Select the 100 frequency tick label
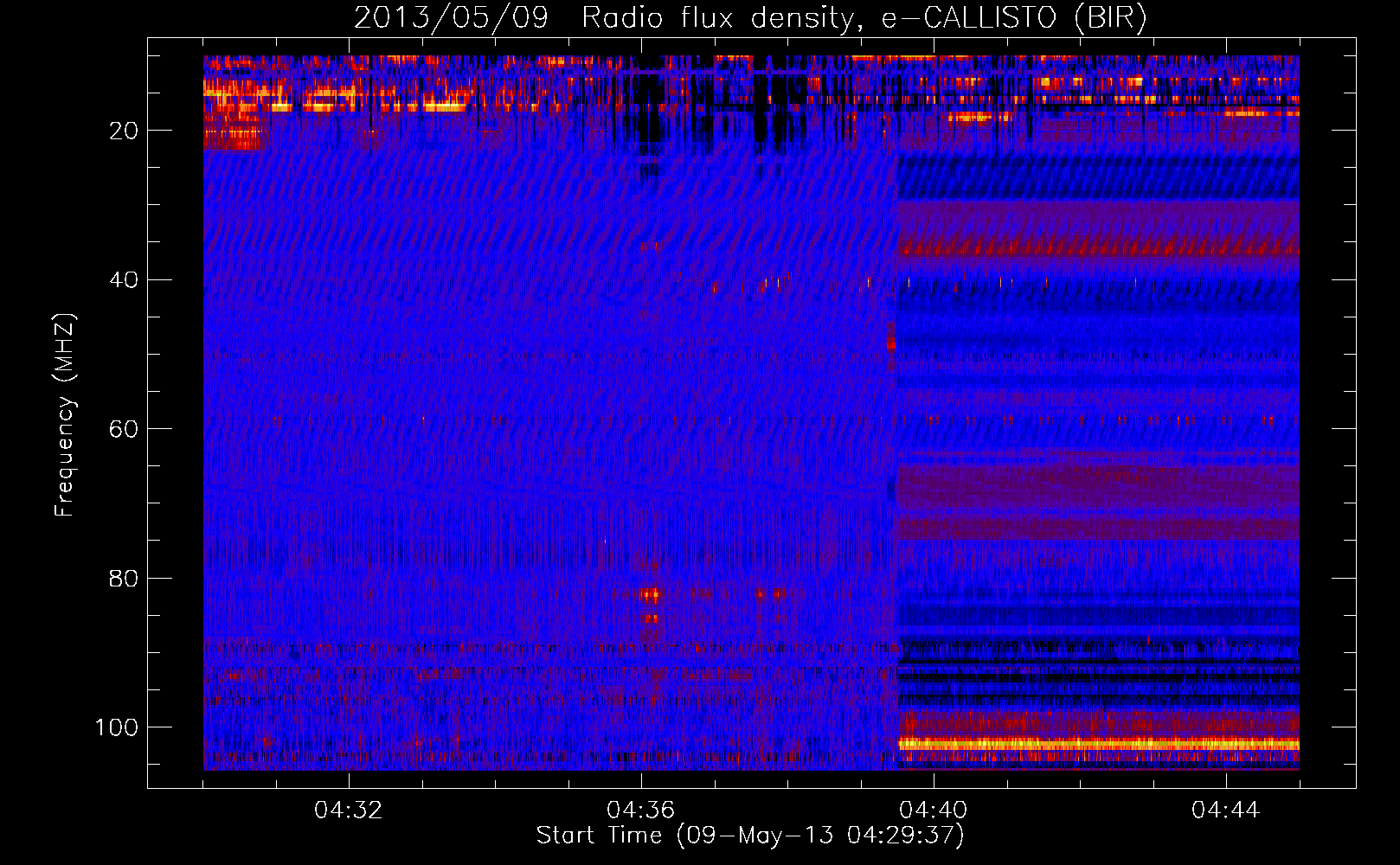The width and height of the screenshot is (1400, 865). coord(117,727)
